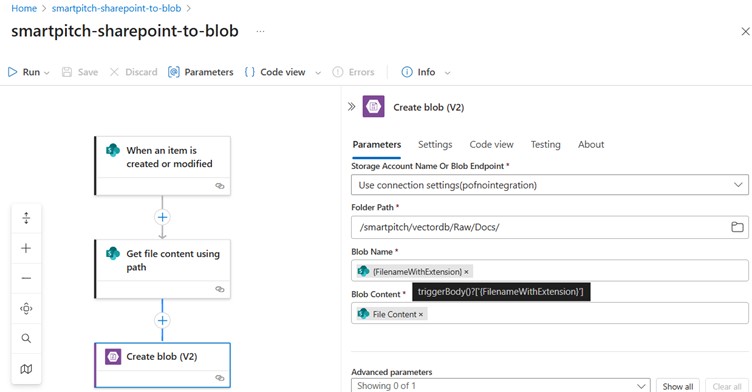Select the Get file content using path action
Image resolution: width=752 pixels, height=392 pixels.
163,269
